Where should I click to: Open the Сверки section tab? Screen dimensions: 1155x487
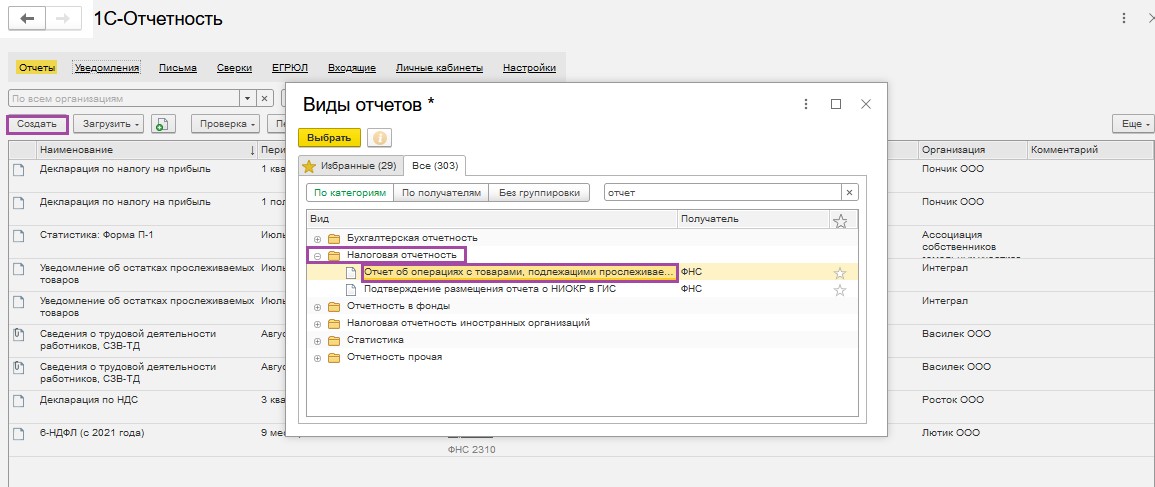coord(234,68)
